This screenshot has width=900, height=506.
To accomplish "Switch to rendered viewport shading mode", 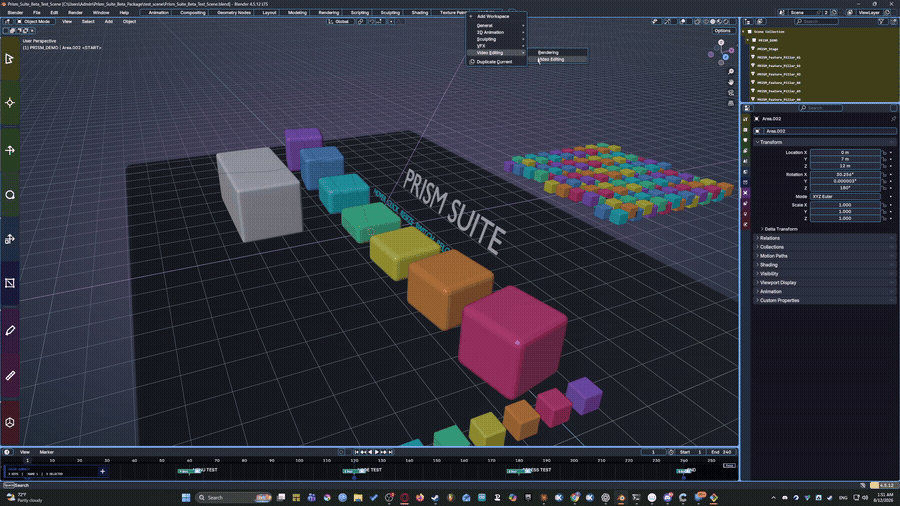I will (x=727, y=21).
